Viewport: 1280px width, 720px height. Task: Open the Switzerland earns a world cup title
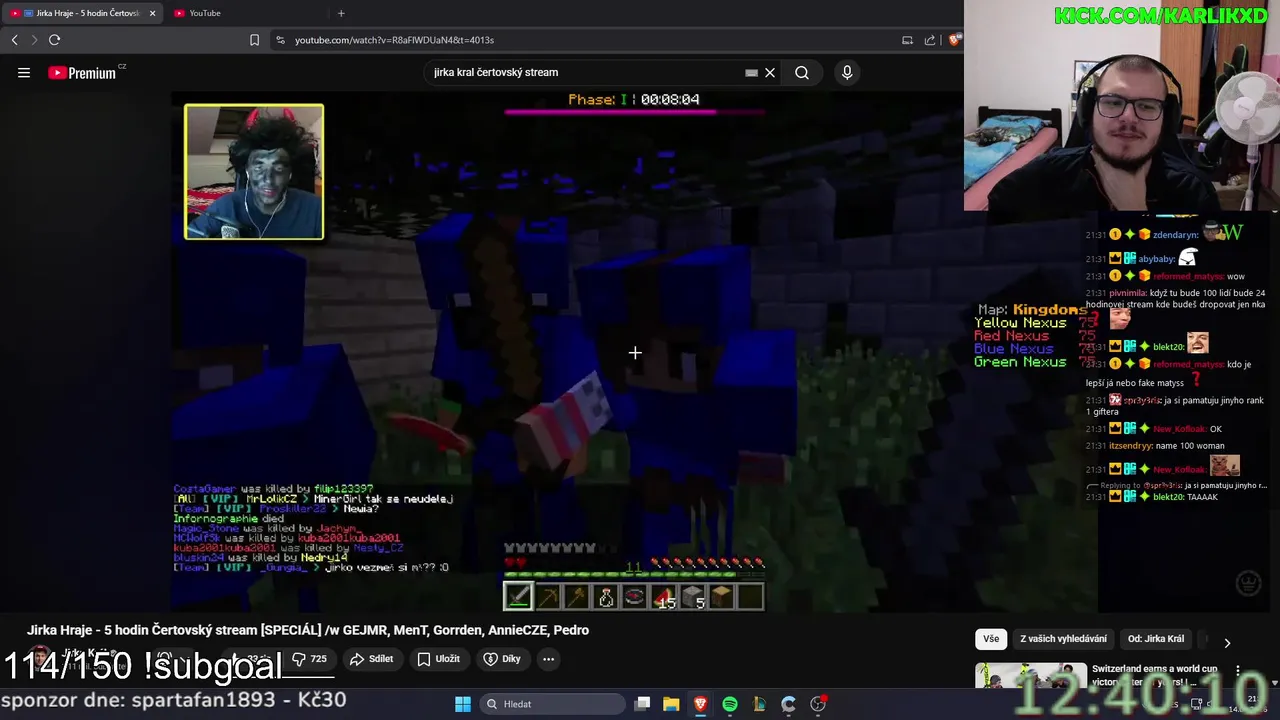click(x=1155, y=675)
